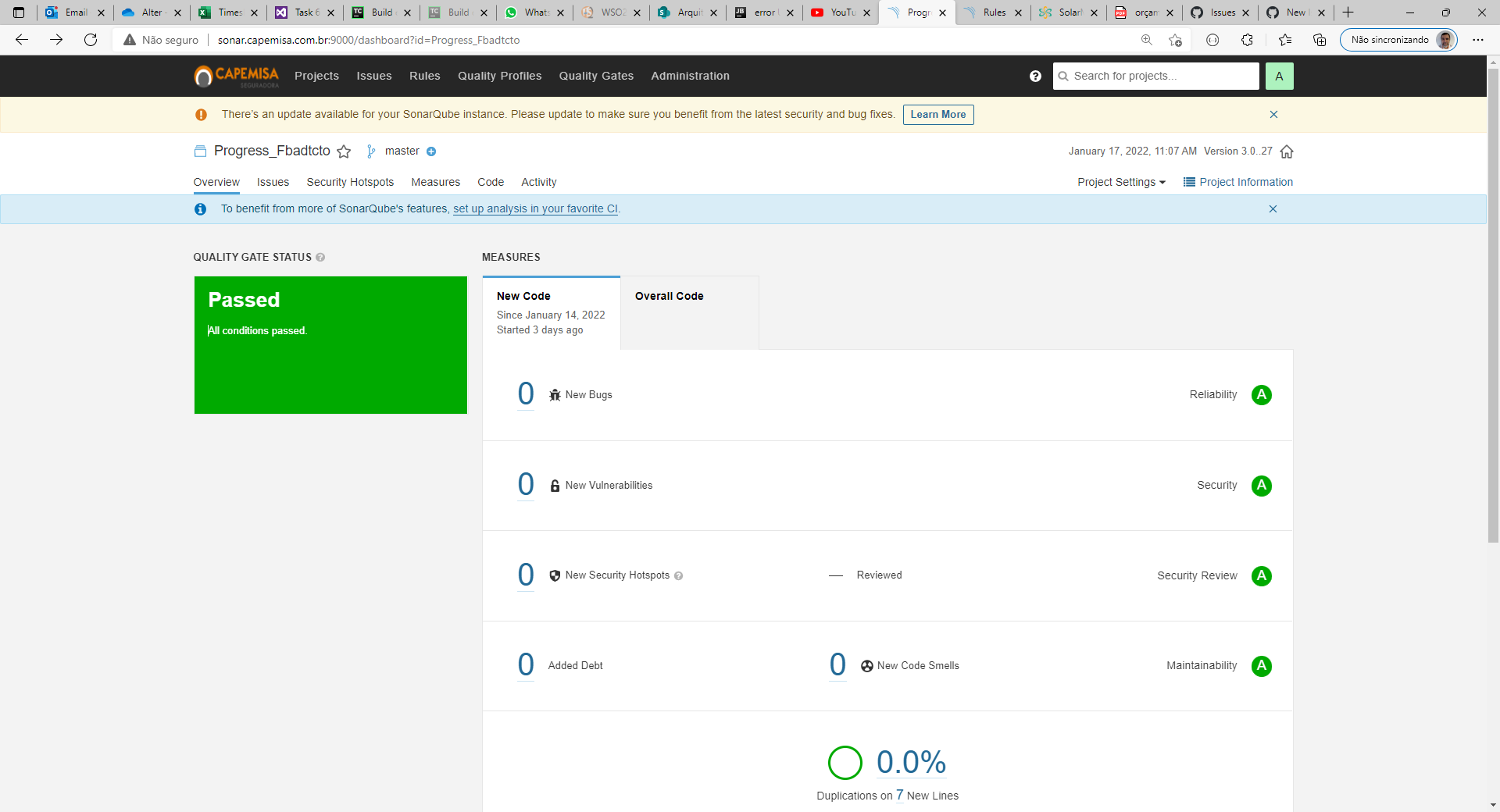Click the plus icon beside master branch
The height and width of the screenshot is (812, 1500).
coord(430,151)
